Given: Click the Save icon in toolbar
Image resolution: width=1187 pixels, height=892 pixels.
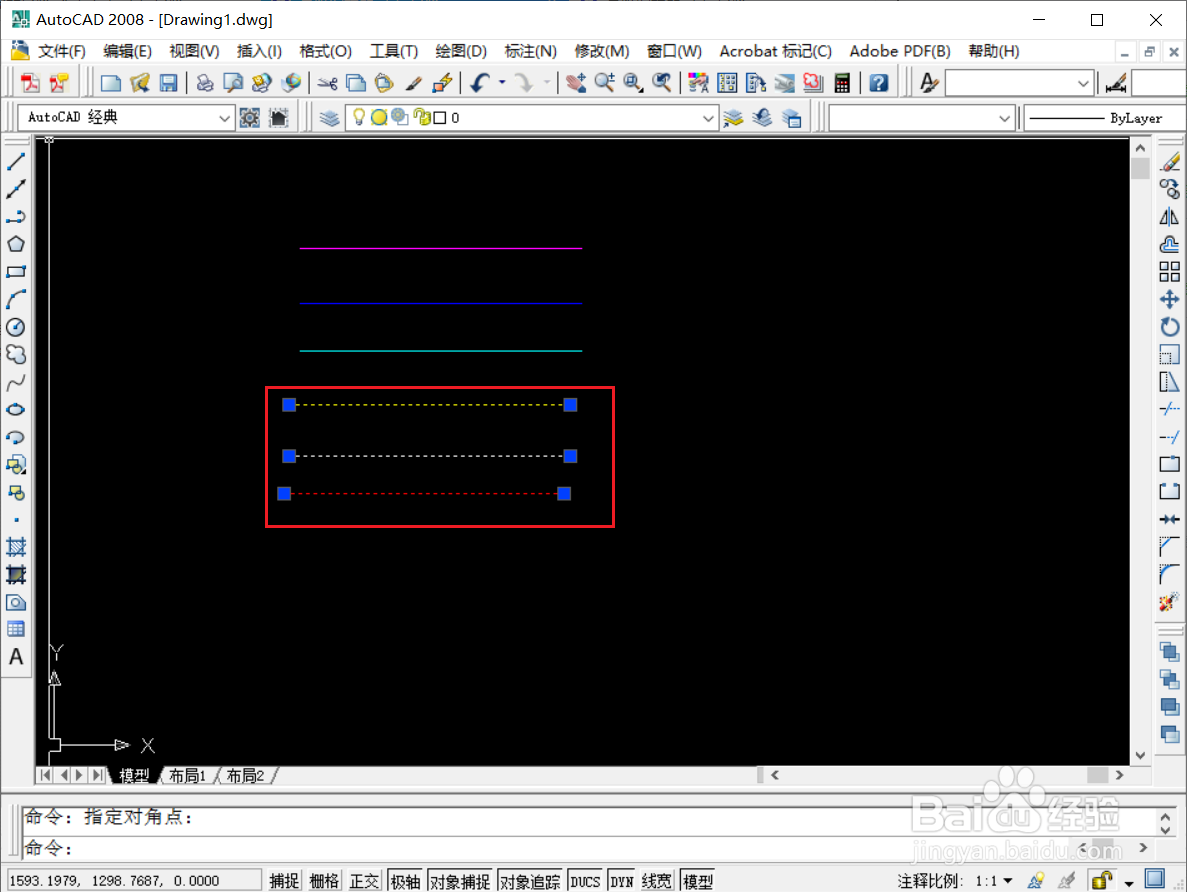Looking at the screenshot, I should (168, 83).
